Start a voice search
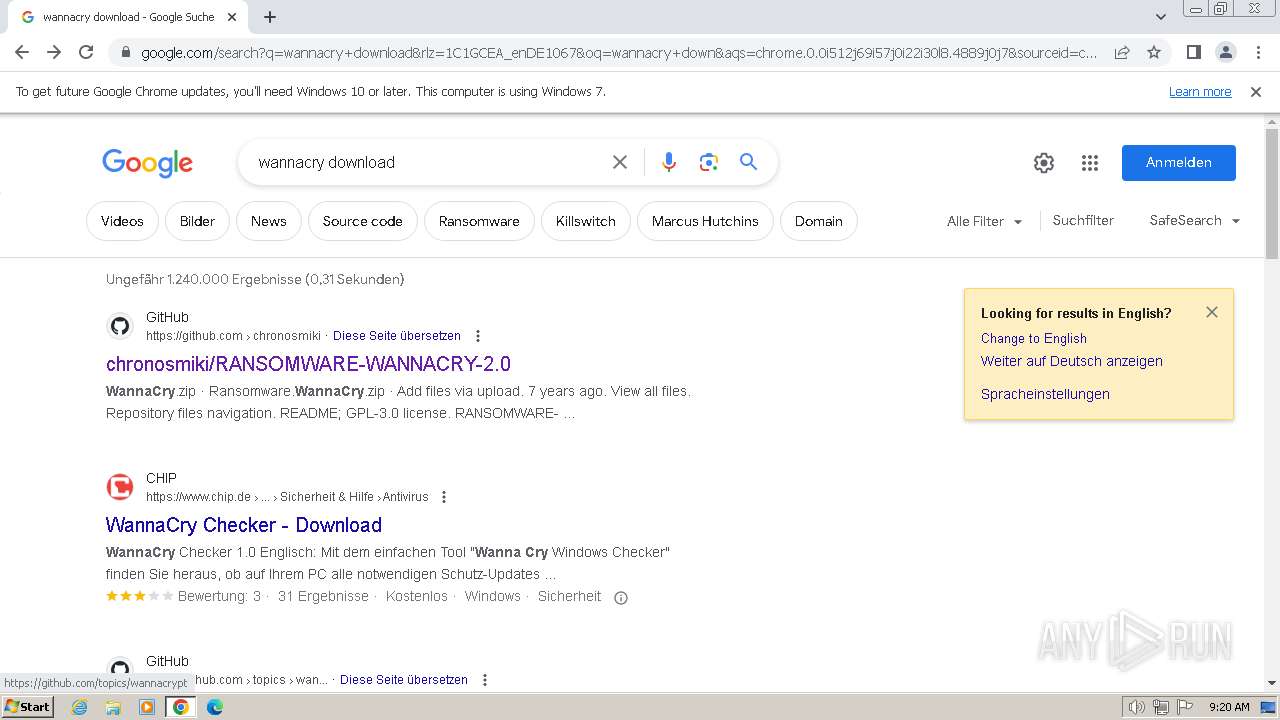This screenshot has width=1280, height=720. point(669,162)
